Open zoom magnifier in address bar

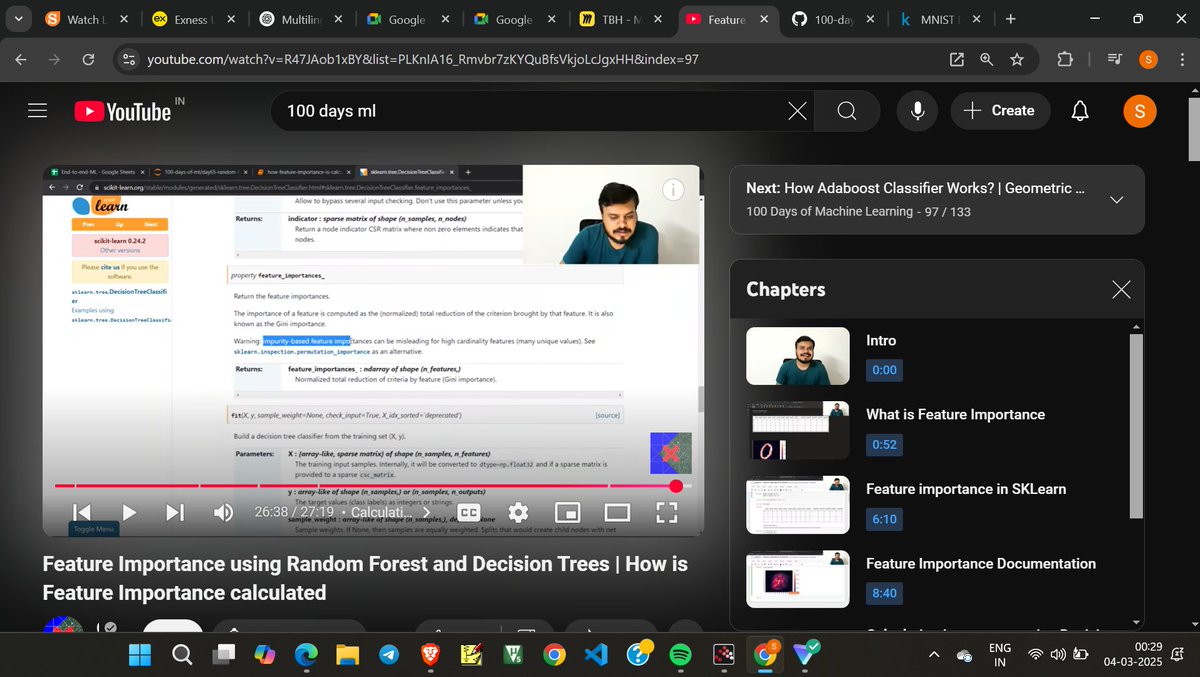click(987, 60)
